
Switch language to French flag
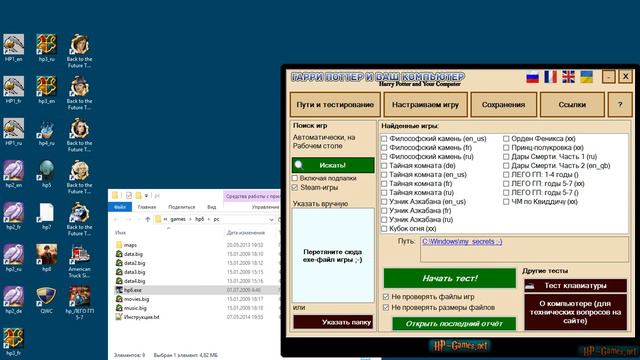(550, 77)
